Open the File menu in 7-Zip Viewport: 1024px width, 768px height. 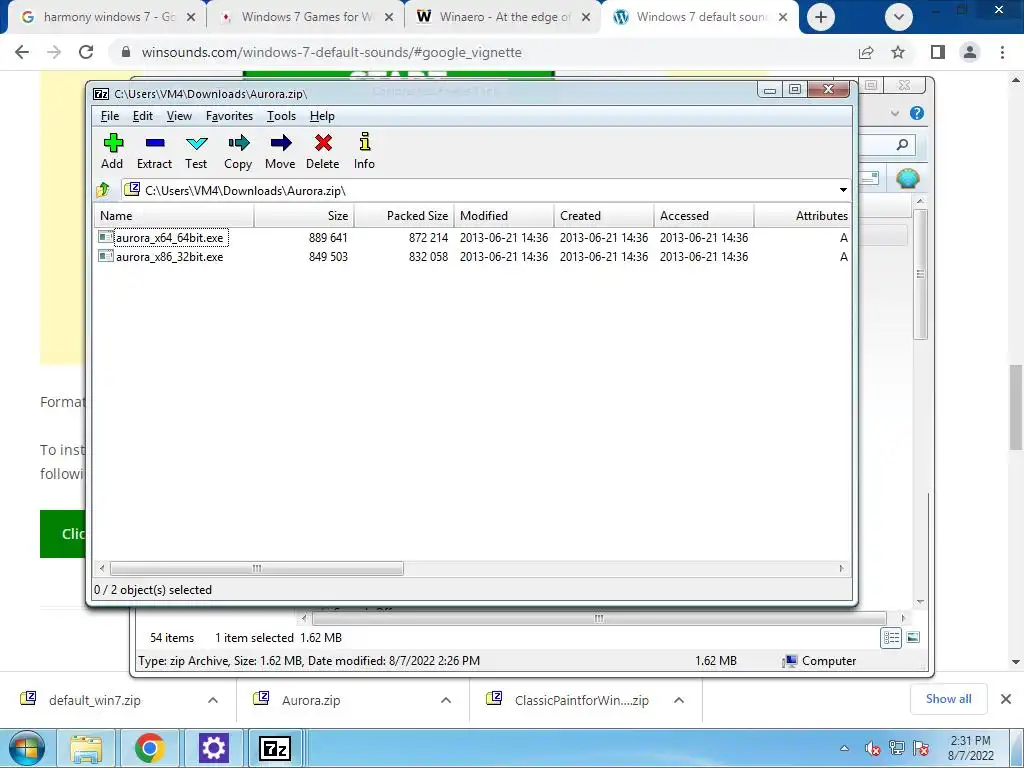[110, 116]
